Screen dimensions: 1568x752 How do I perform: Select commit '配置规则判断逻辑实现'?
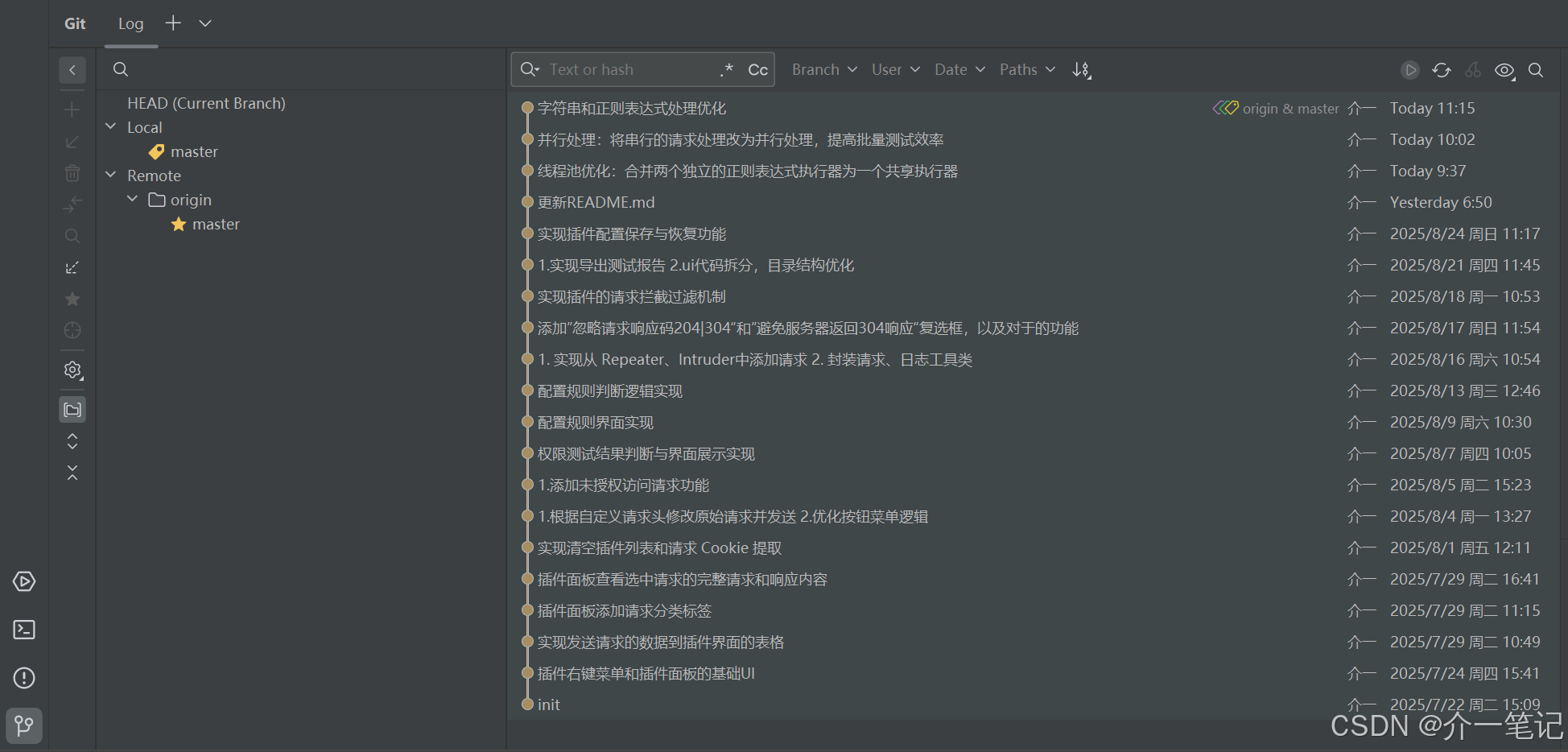pos(610,390)
